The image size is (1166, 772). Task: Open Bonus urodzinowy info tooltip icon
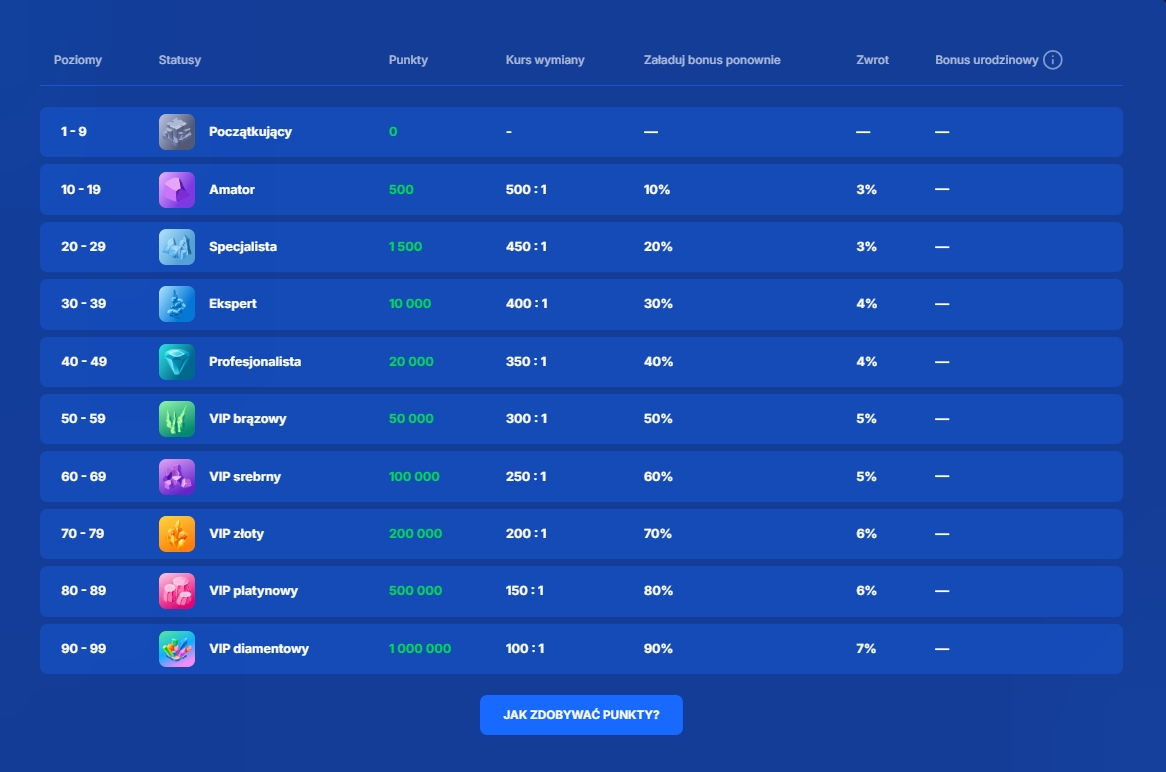coord(1052,60)
